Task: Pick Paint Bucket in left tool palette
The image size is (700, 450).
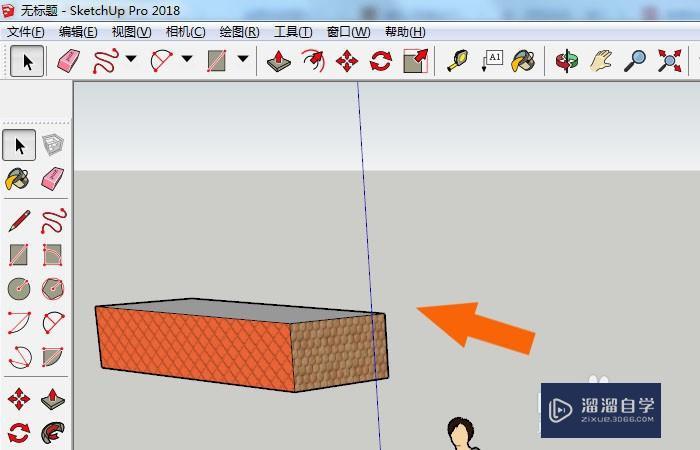Action: (x=17, y=179)
